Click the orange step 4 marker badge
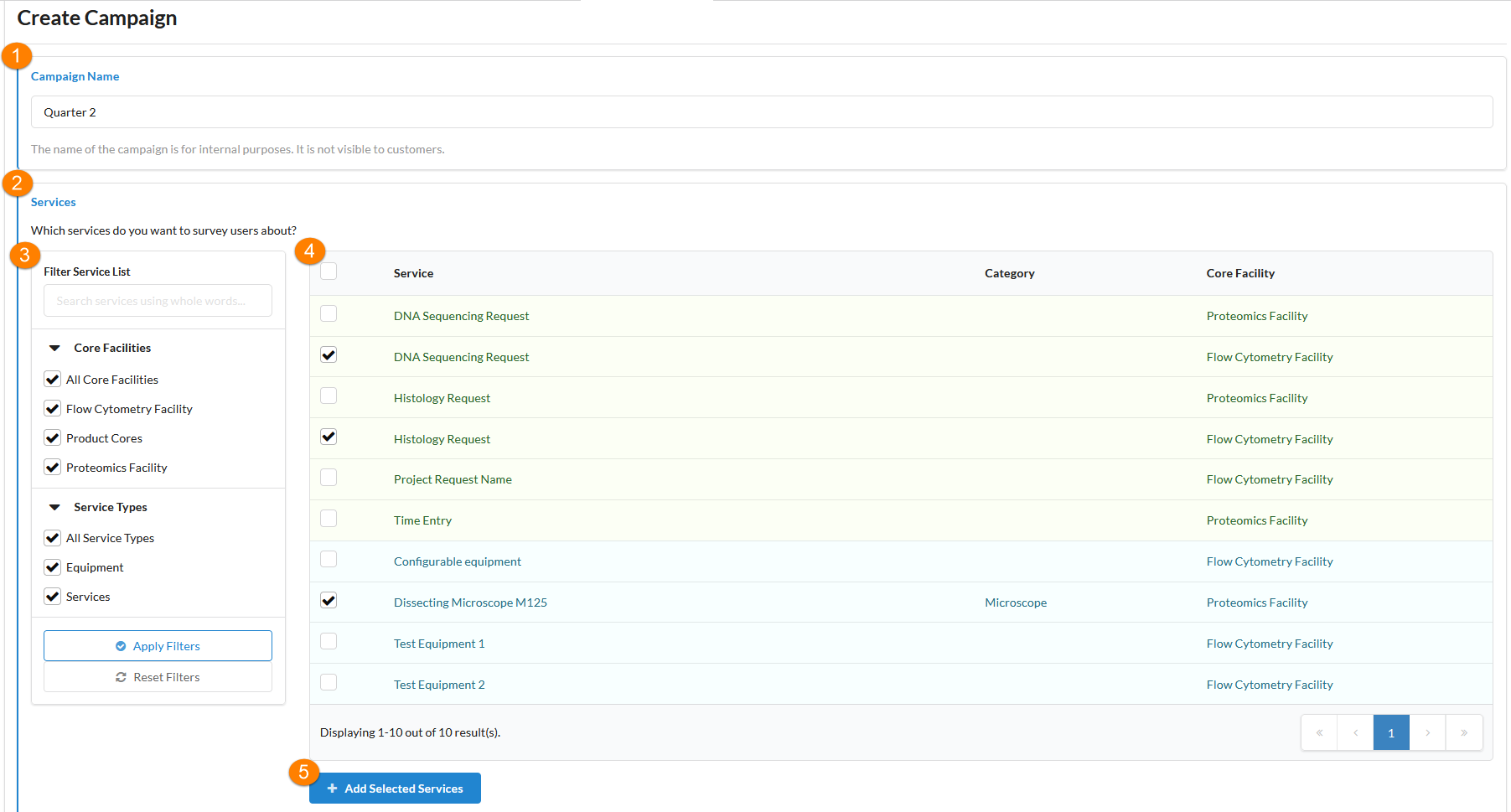Screen dimensions: 1511x812 (309, 251)
